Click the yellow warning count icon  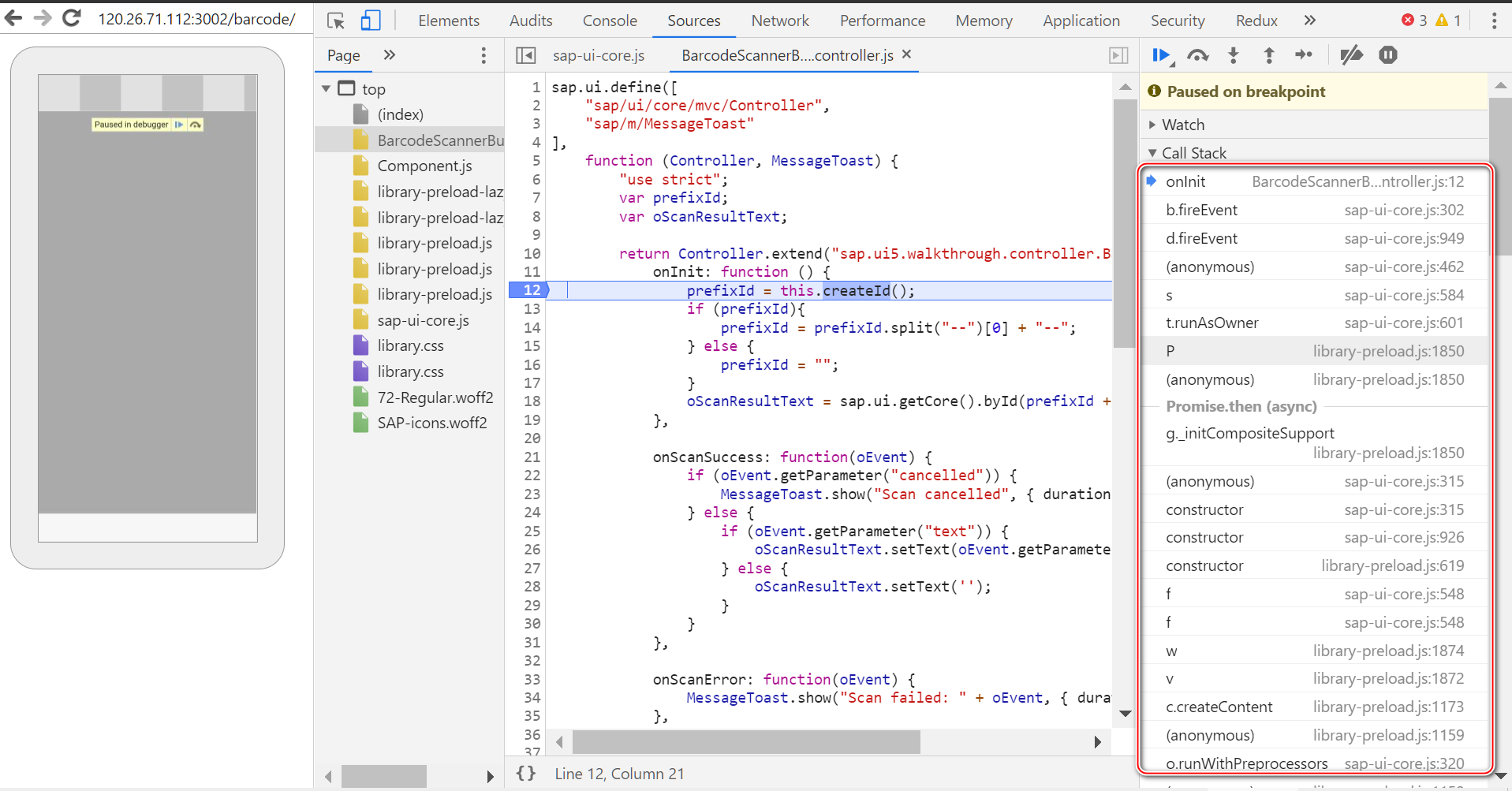(x=1442, y=21)
